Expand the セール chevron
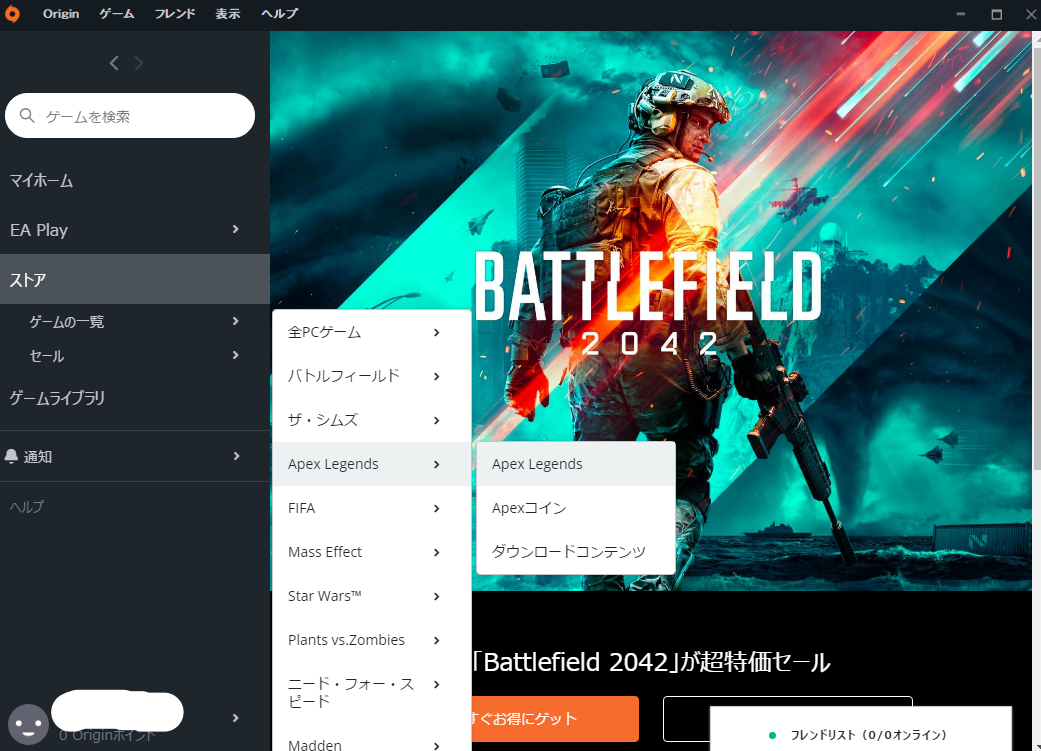 (236, 355)
